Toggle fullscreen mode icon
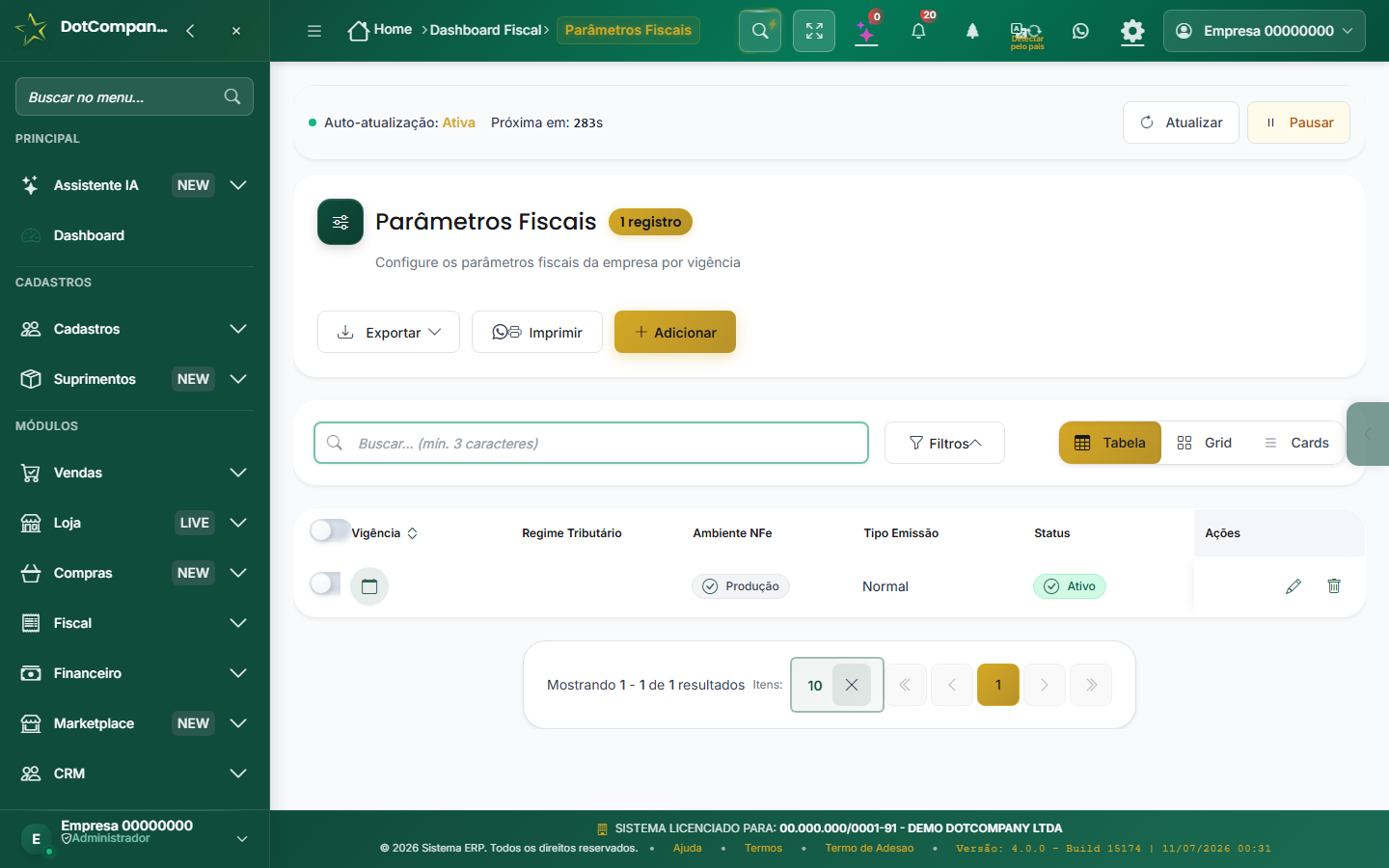 click(814, 31)
